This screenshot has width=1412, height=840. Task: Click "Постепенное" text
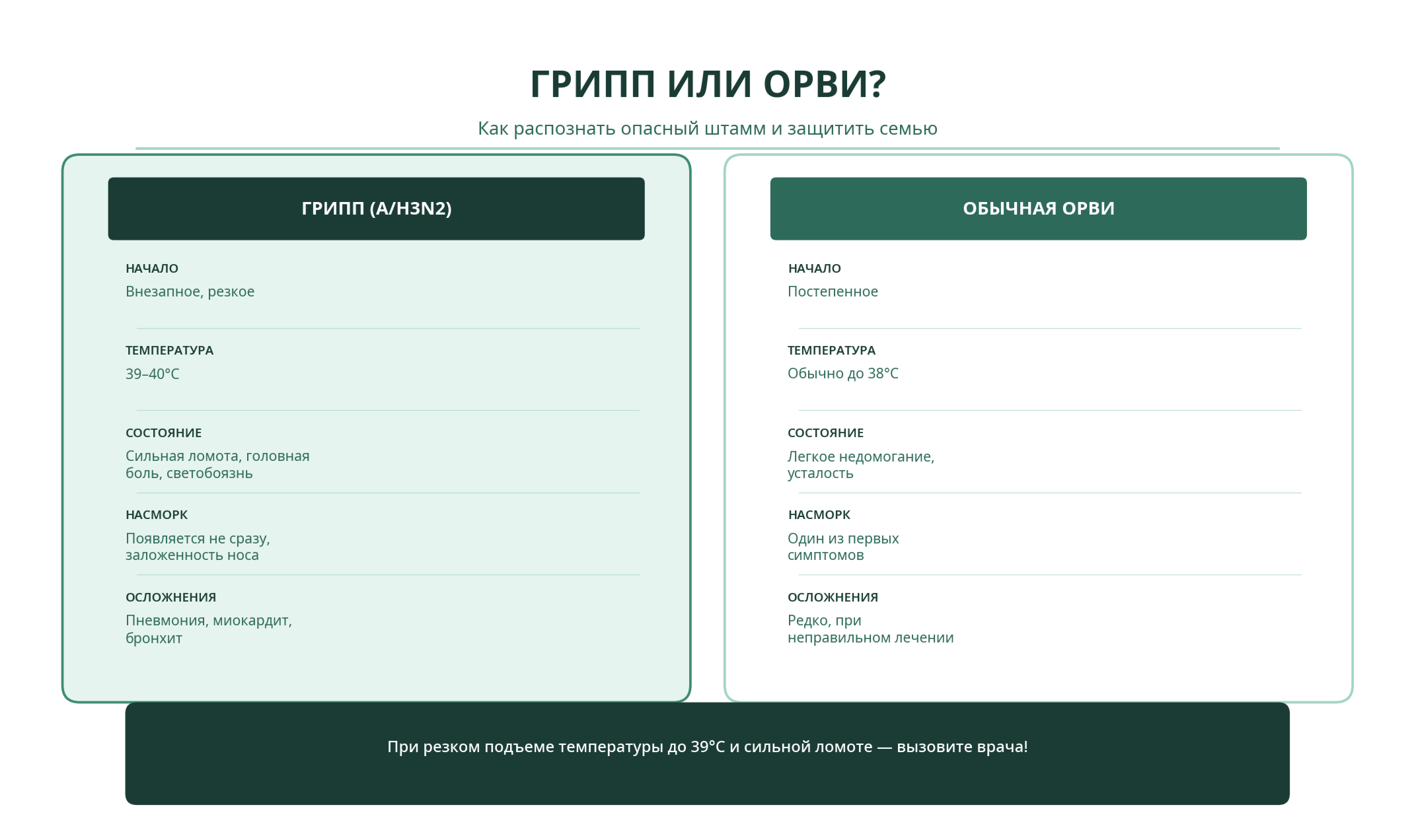coord(833,291)
